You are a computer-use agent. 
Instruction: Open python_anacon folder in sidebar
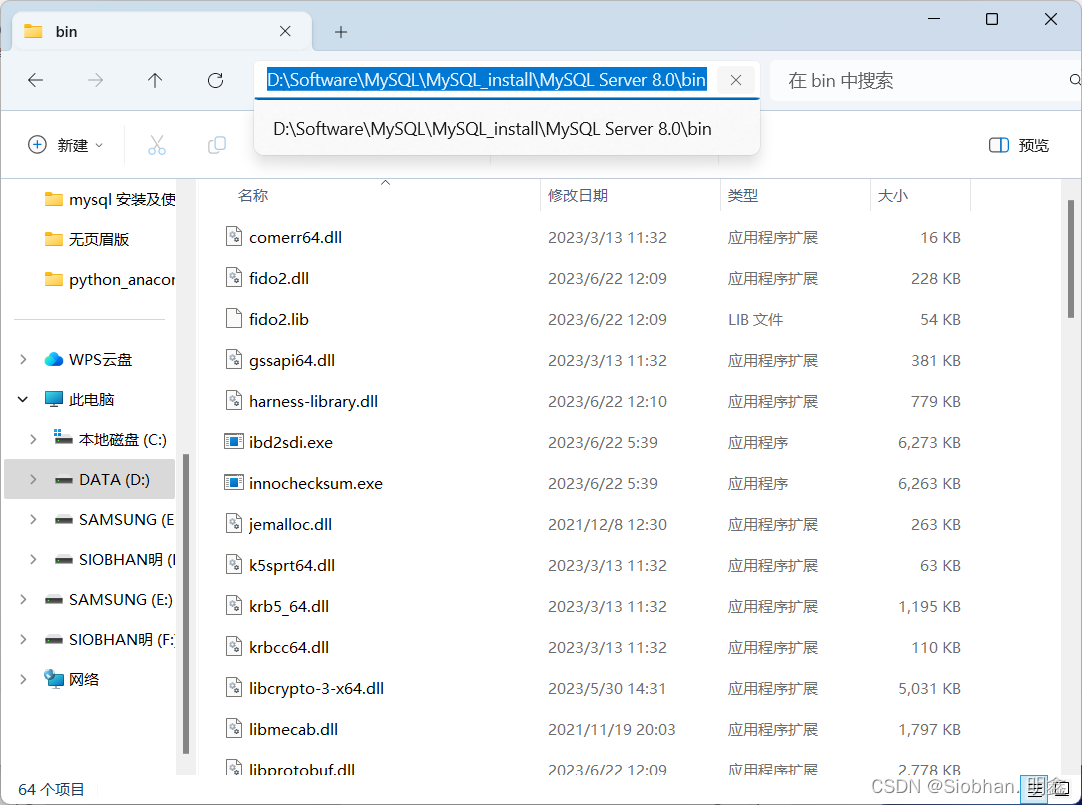(109, 279)
